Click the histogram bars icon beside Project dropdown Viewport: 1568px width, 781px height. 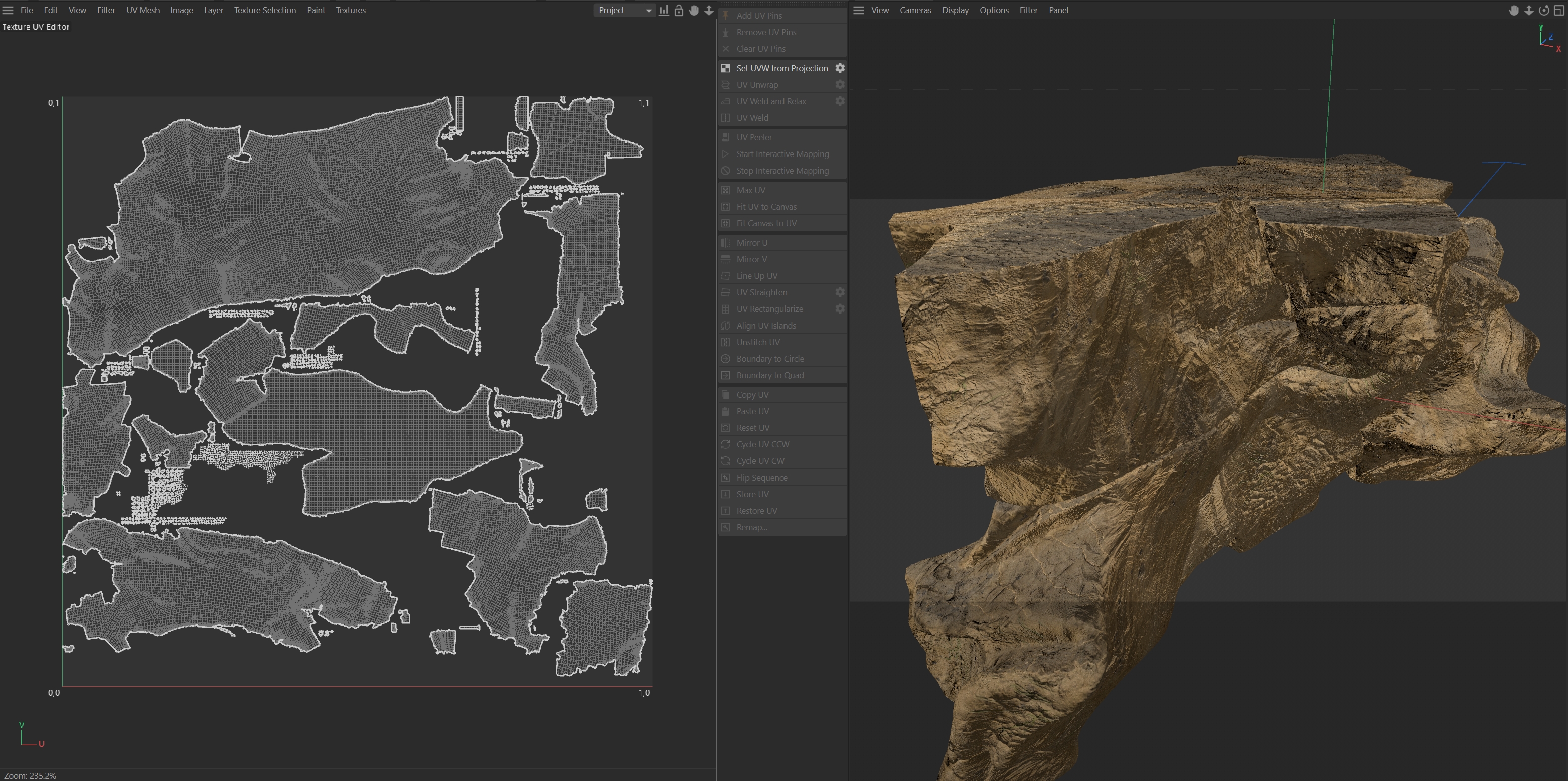[x=664, y=10]
